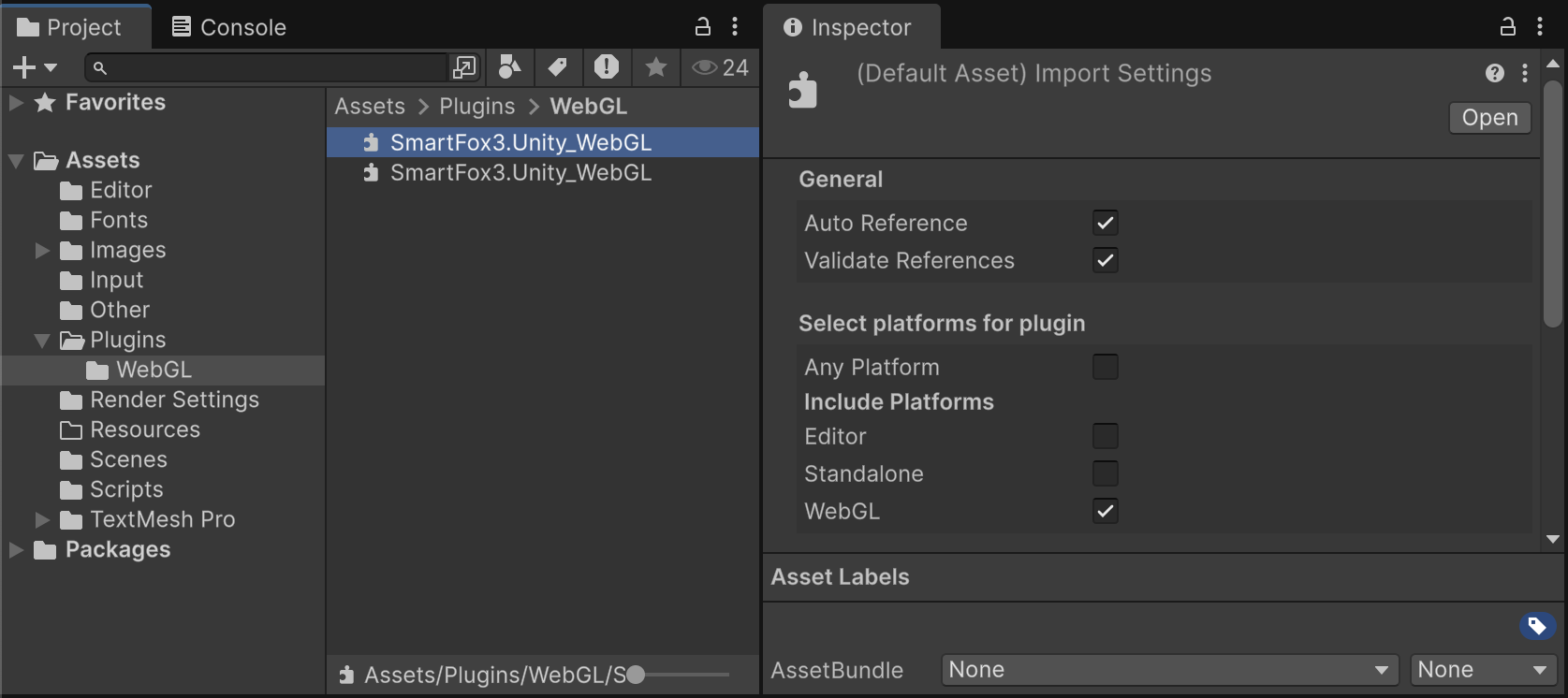Click the Open button
Viewport: 1568px width, 698px height.
pyautogui.click(x=1489, y=118)
